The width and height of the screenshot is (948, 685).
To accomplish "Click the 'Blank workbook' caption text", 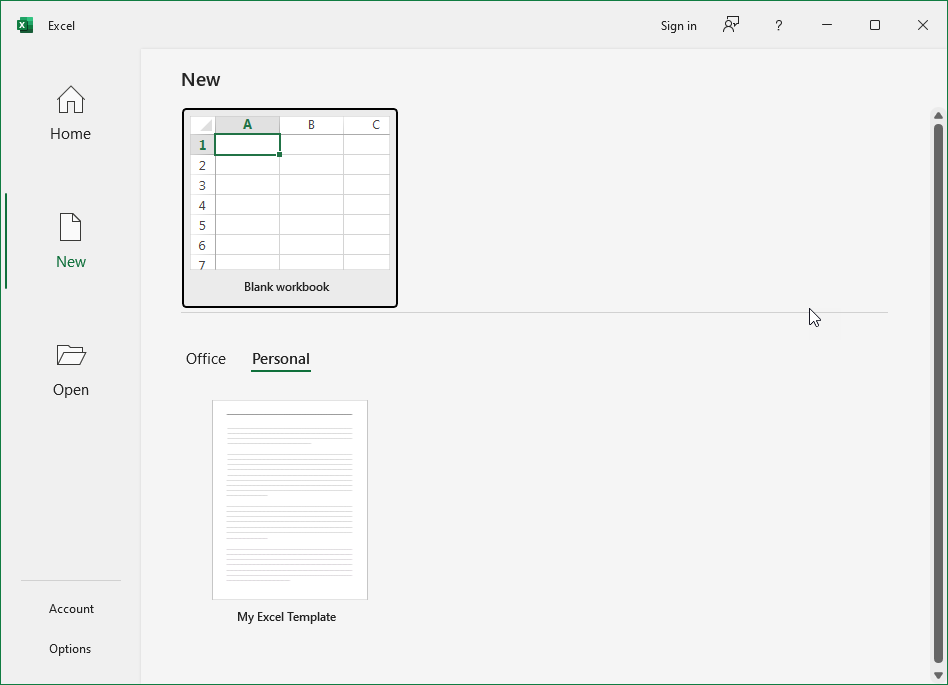I will [x=287, y=287].
